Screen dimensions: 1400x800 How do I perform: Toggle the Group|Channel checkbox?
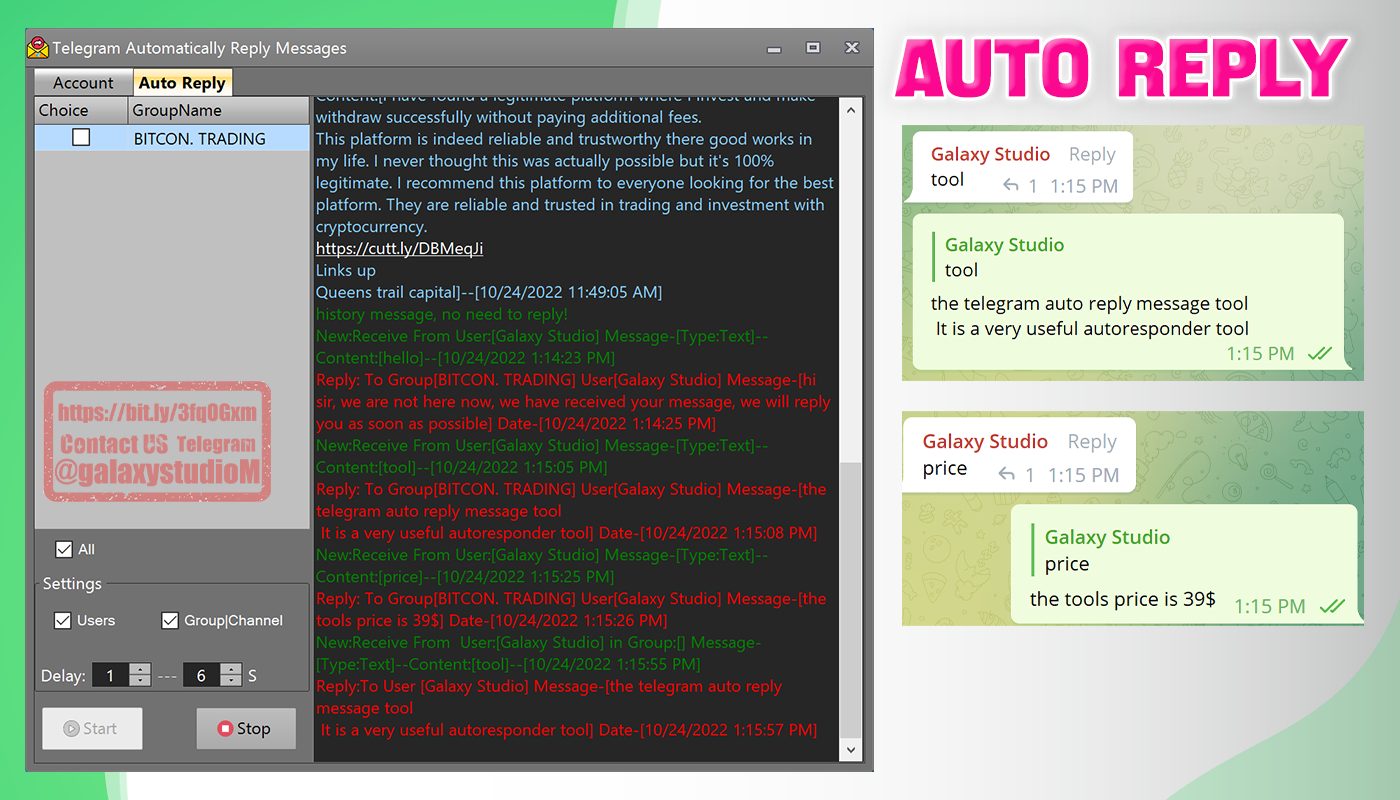[x=170, y=620]
